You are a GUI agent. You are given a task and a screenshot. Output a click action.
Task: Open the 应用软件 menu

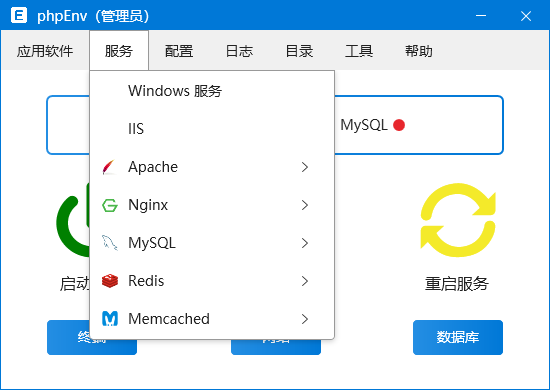coord(45,51)
